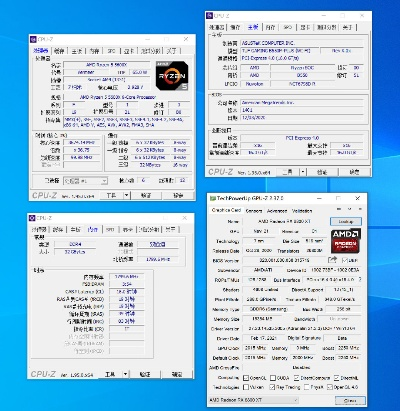Toggle the OpenCL checkbox in GPU-Z
Viewport: 400px width, 411px height.
point(246,378)
